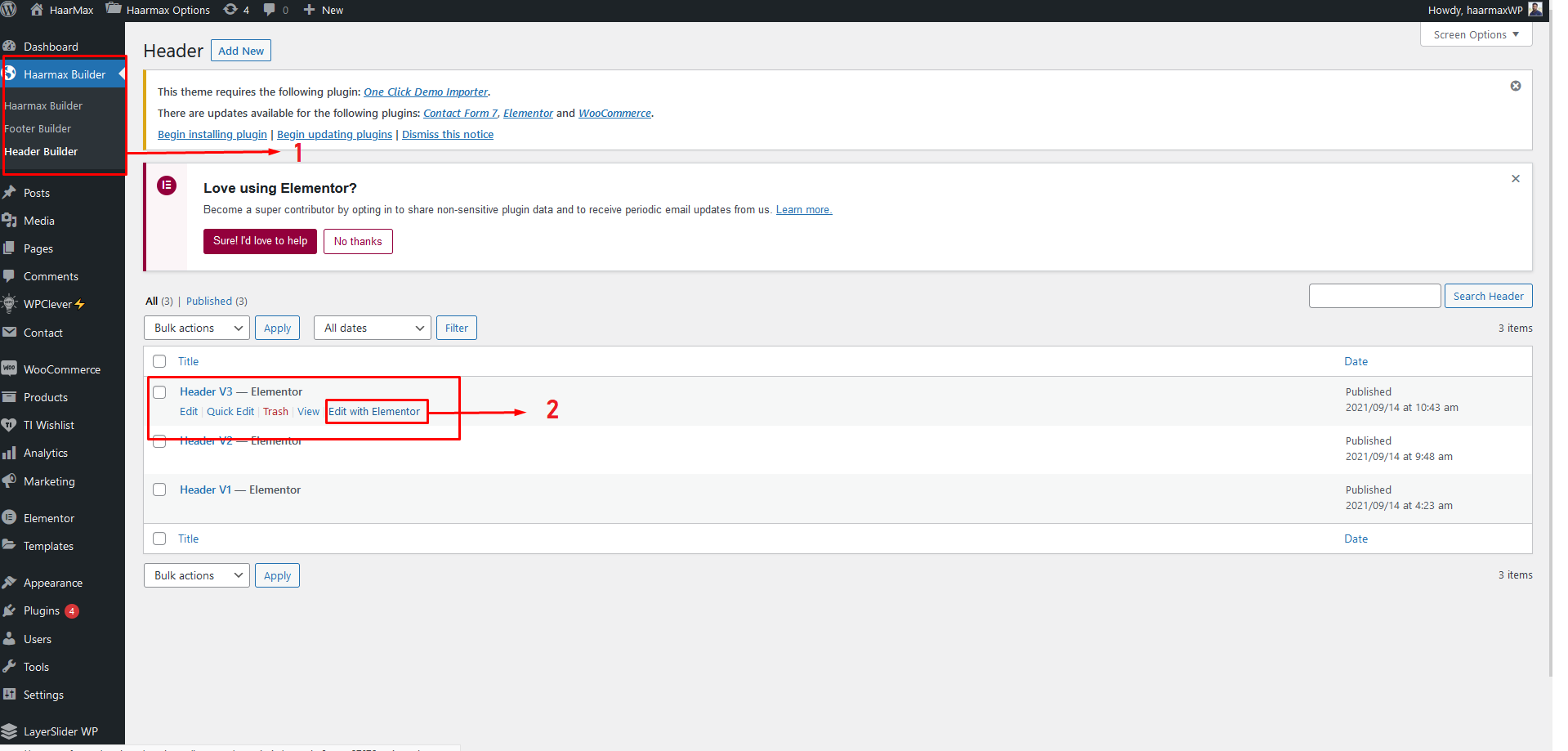The width and height of the screenshot is (1568, 751).
Task: Click the top Apply button
Action: coord(277,328)
